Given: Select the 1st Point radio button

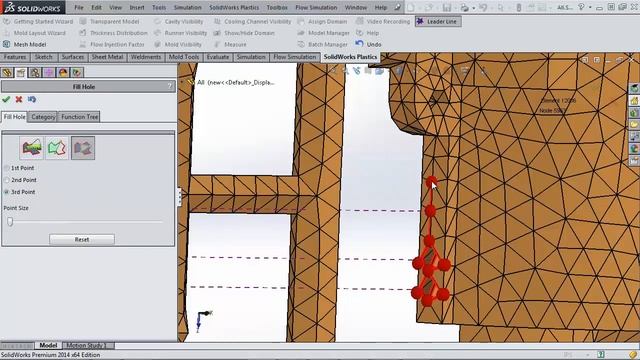Looking at the screenshot, I should pos(7,168).
